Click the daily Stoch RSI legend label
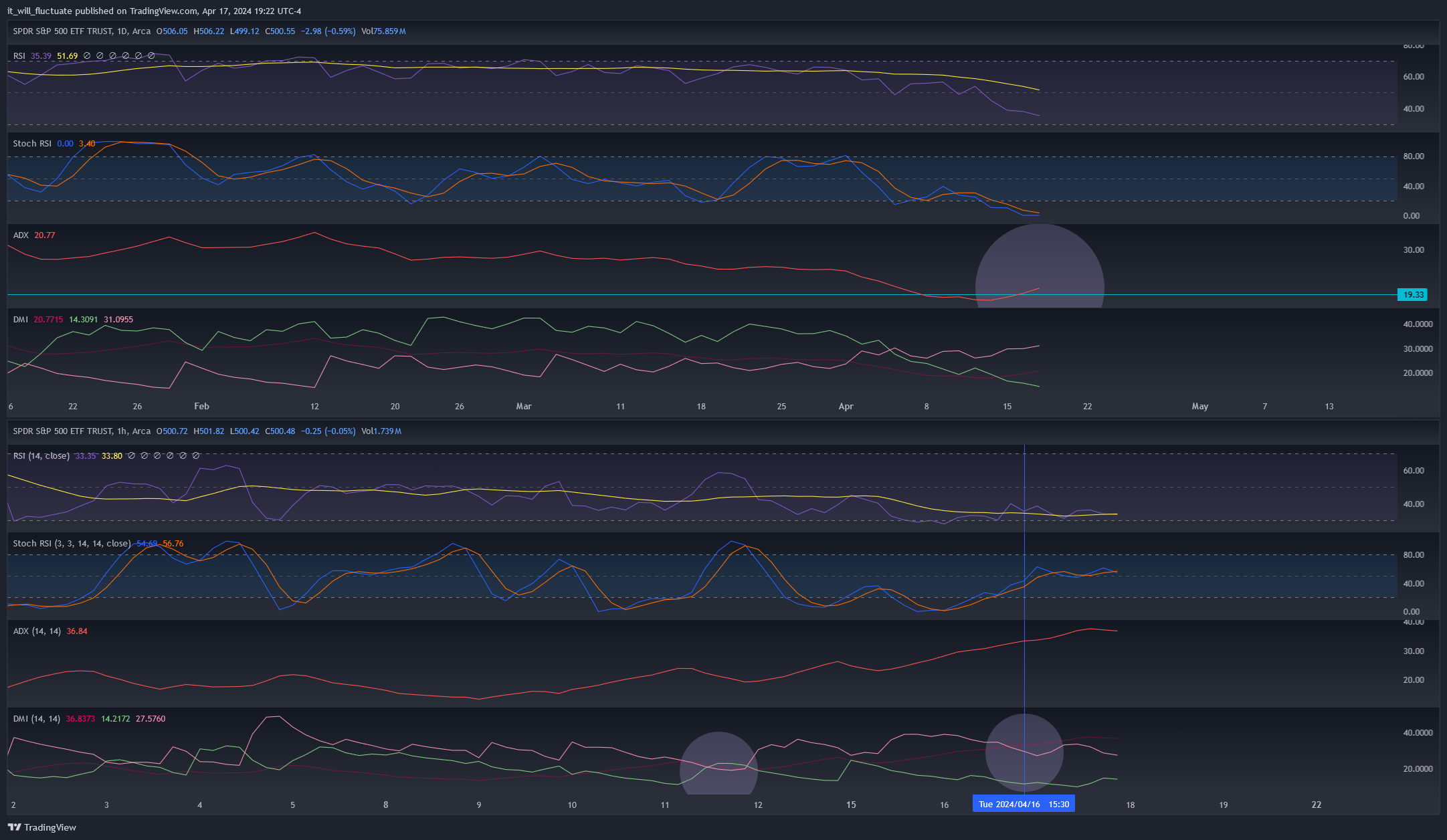Viewport: 1447px width, 840px height. click(32, 144)
